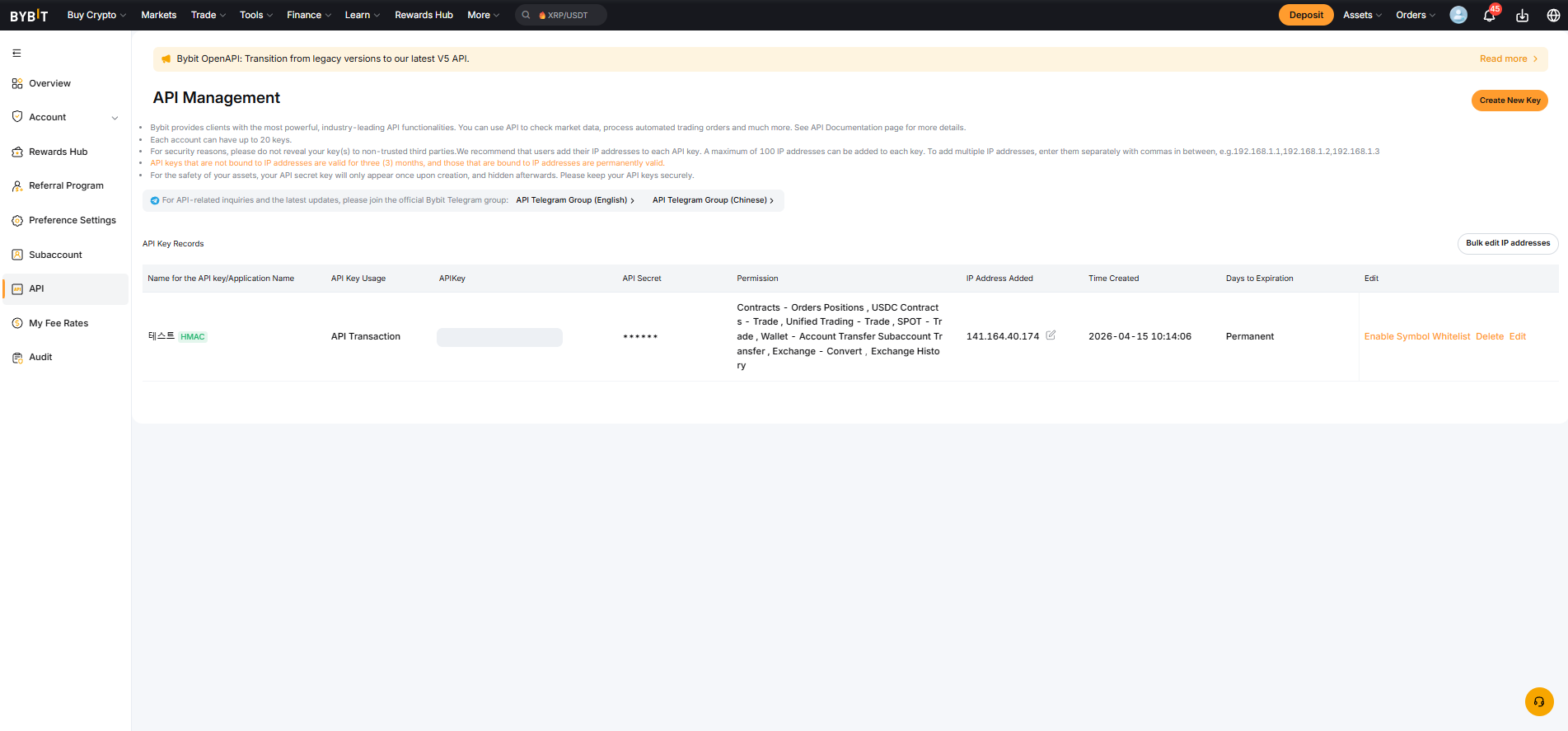Click the Permission column header
The image size is (1568, 731).
pyautogui.click(x=757, y=279)
